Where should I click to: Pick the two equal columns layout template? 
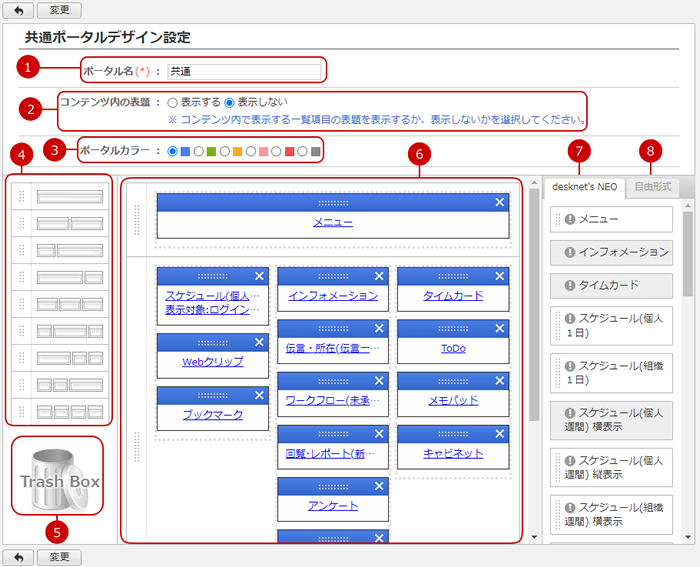click(70, 223)
